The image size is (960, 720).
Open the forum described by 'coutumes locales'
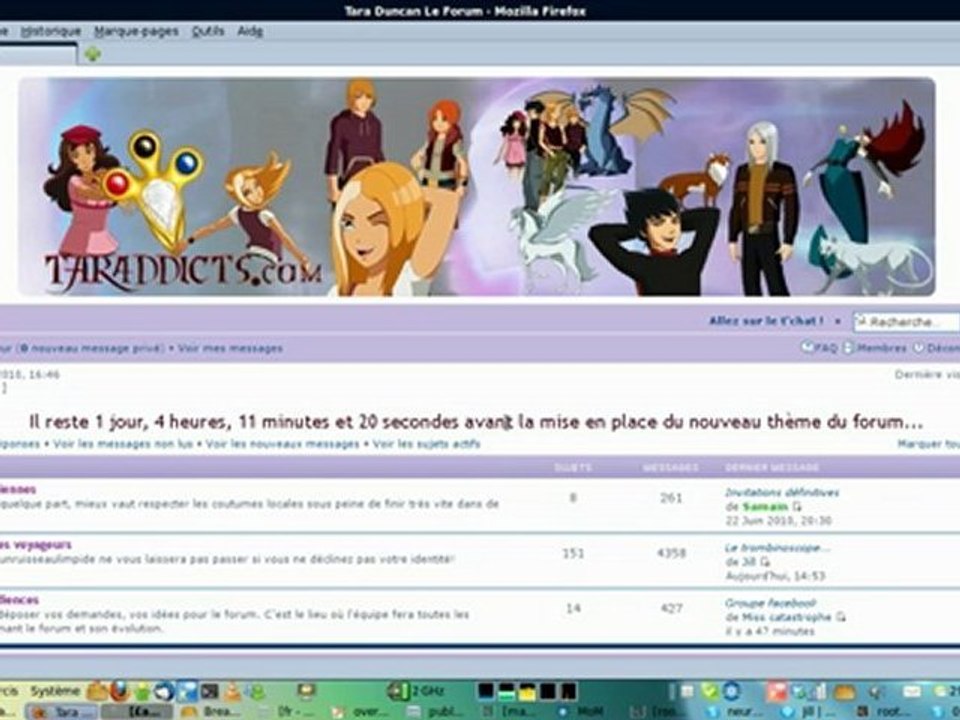pos(18,489)
